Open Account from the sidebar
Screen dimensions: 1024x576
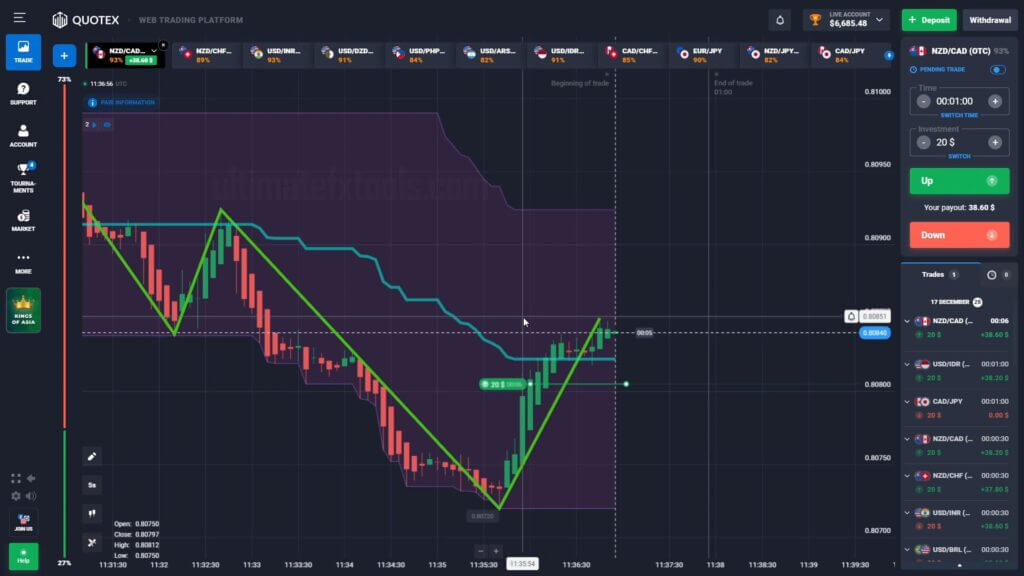(24, 136)
